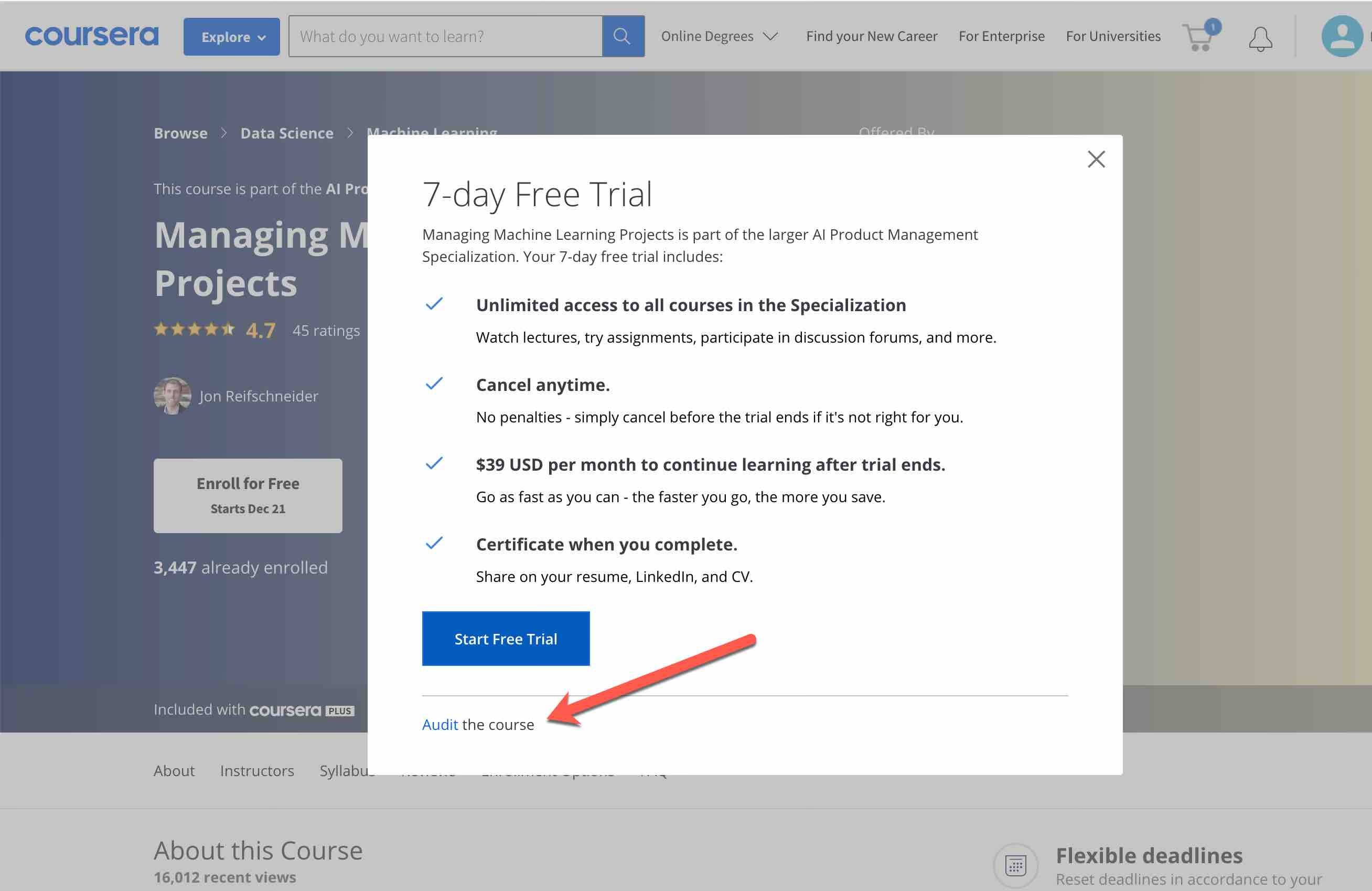The width and height of the screenshot is (1372, 891).
Task: Click the Flexible deadlines calendar icon
Action: pos(1015,865)
